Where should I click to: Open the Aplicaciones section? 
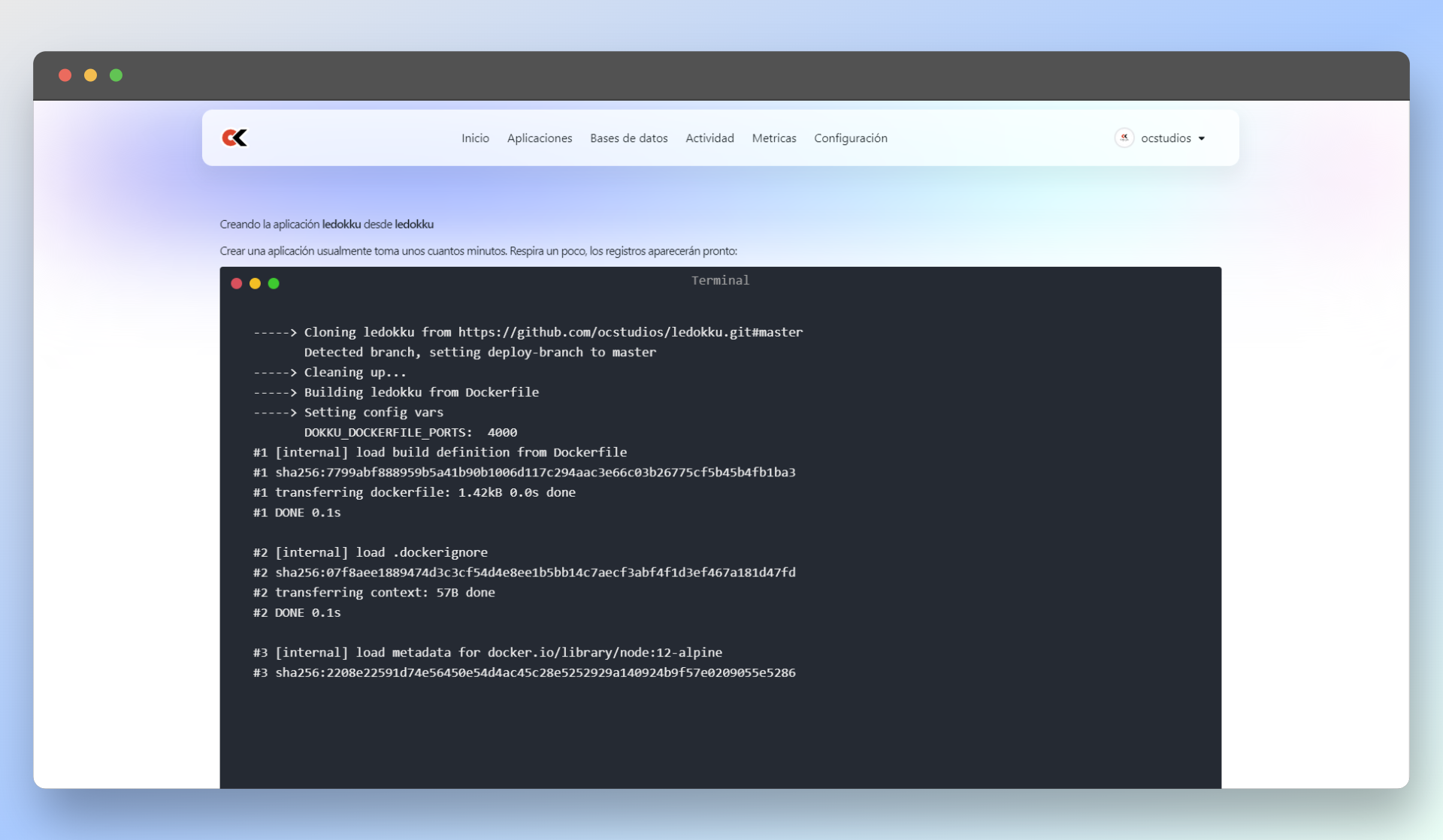(x=540, y=138)
